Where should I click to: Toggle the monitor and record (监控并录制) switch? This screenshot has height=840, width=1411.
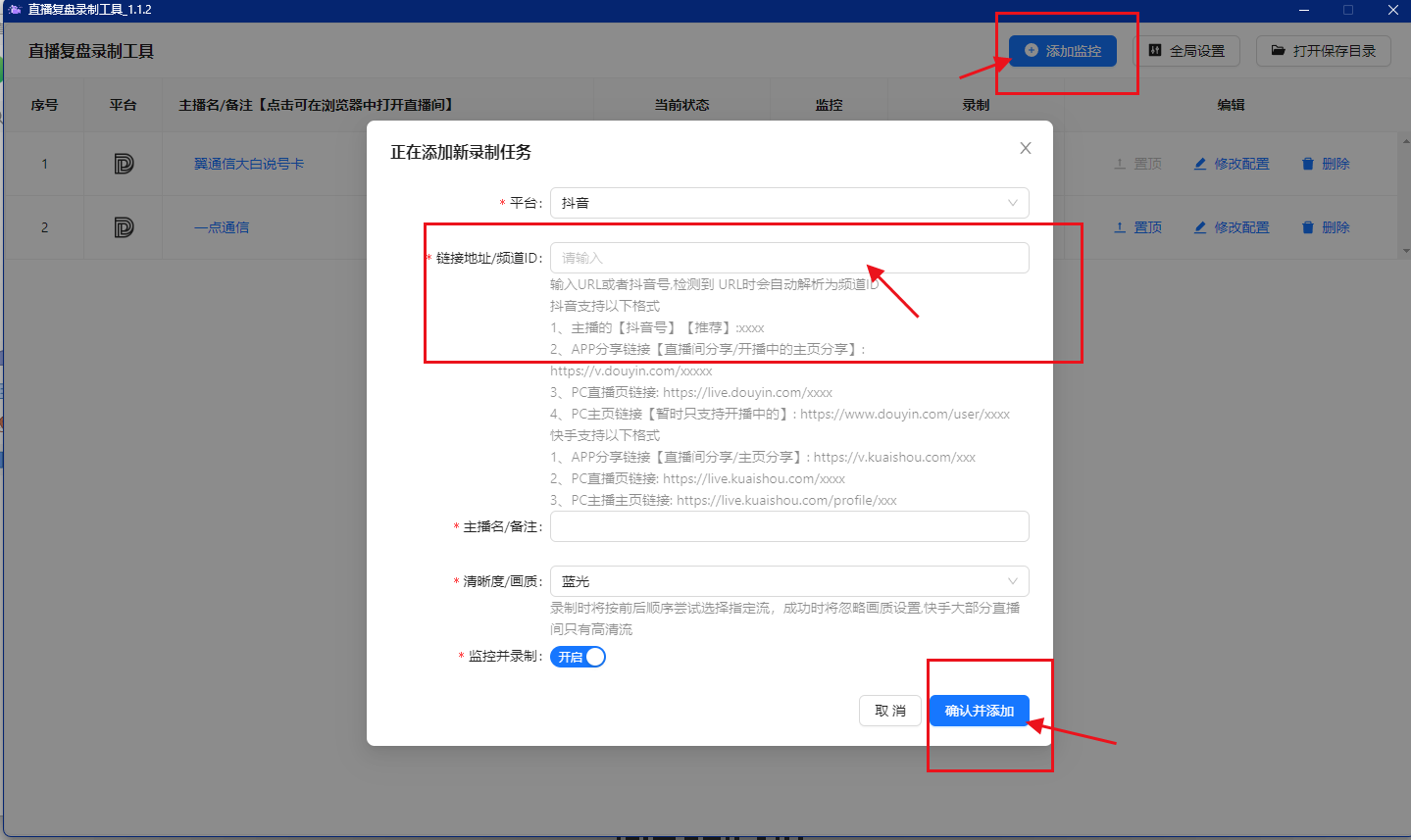click(578, 657)
